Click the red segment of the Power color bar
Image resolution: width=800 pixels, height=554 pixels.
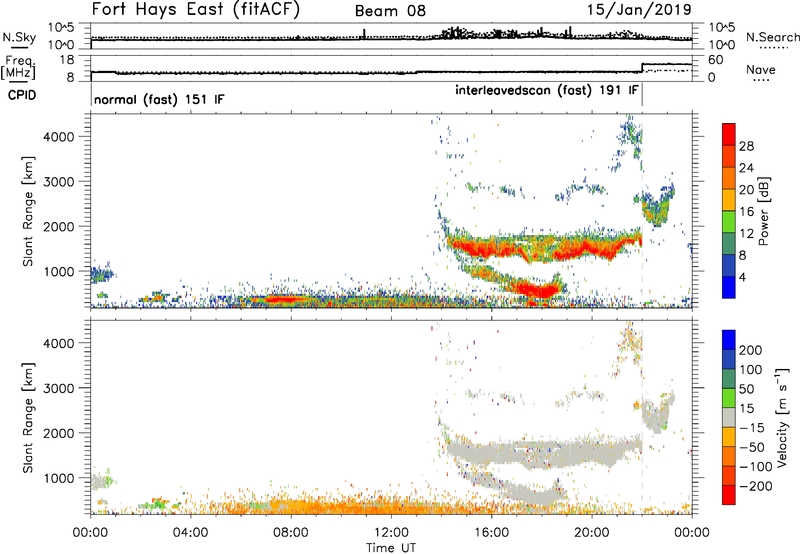click(729, 134)
